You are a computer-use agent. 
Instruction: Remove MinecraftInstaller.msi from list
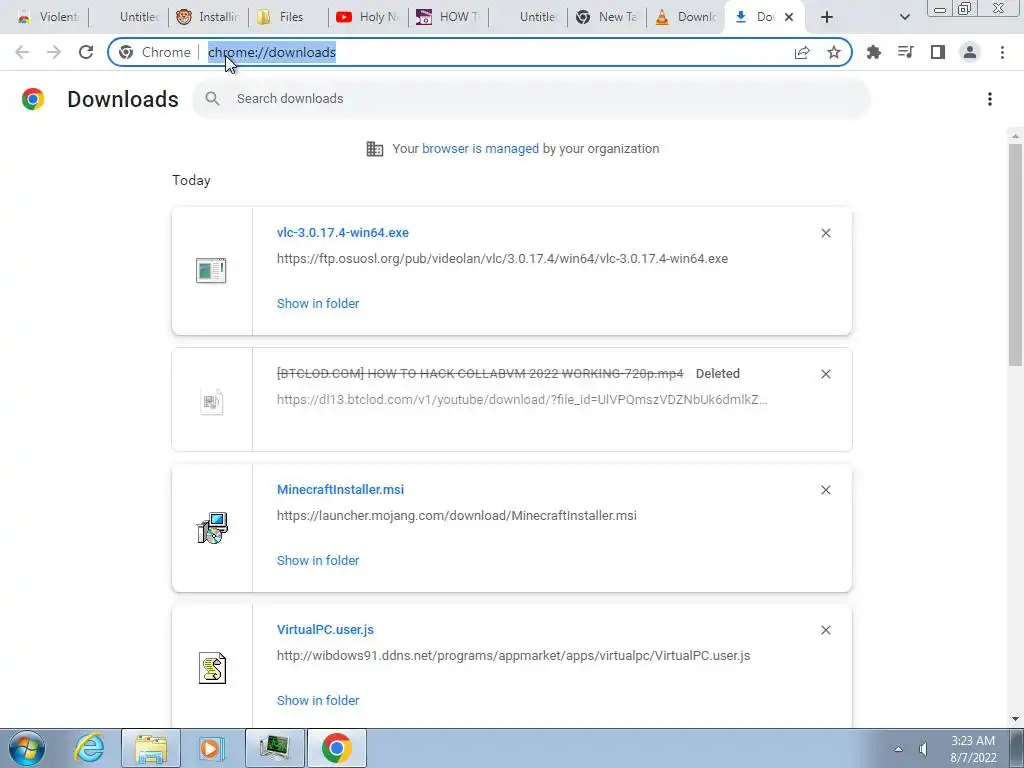(825, 490)
